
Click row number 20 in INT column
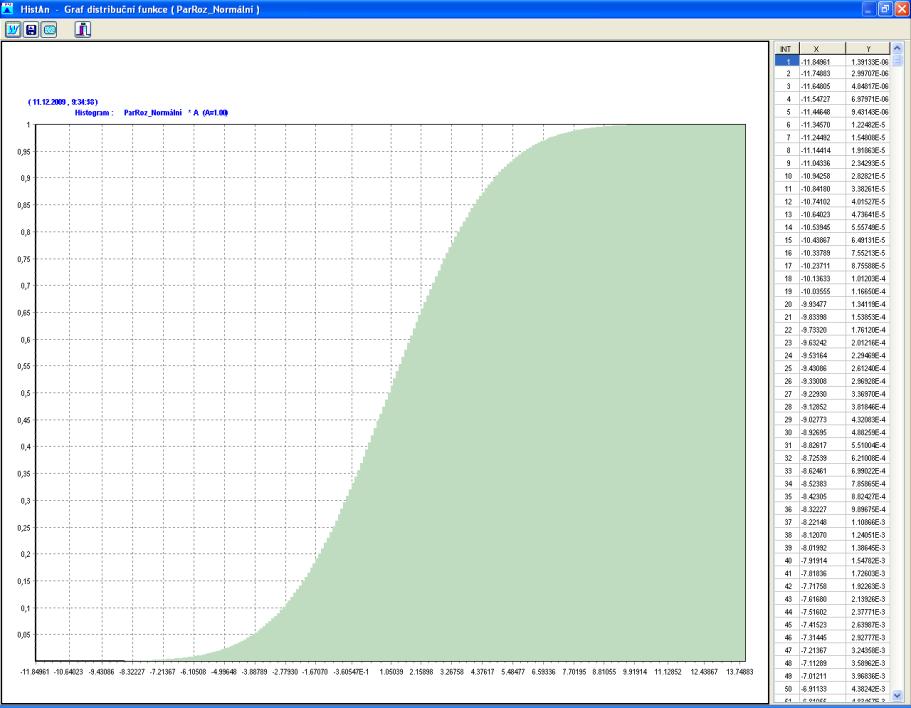(787, 304)
